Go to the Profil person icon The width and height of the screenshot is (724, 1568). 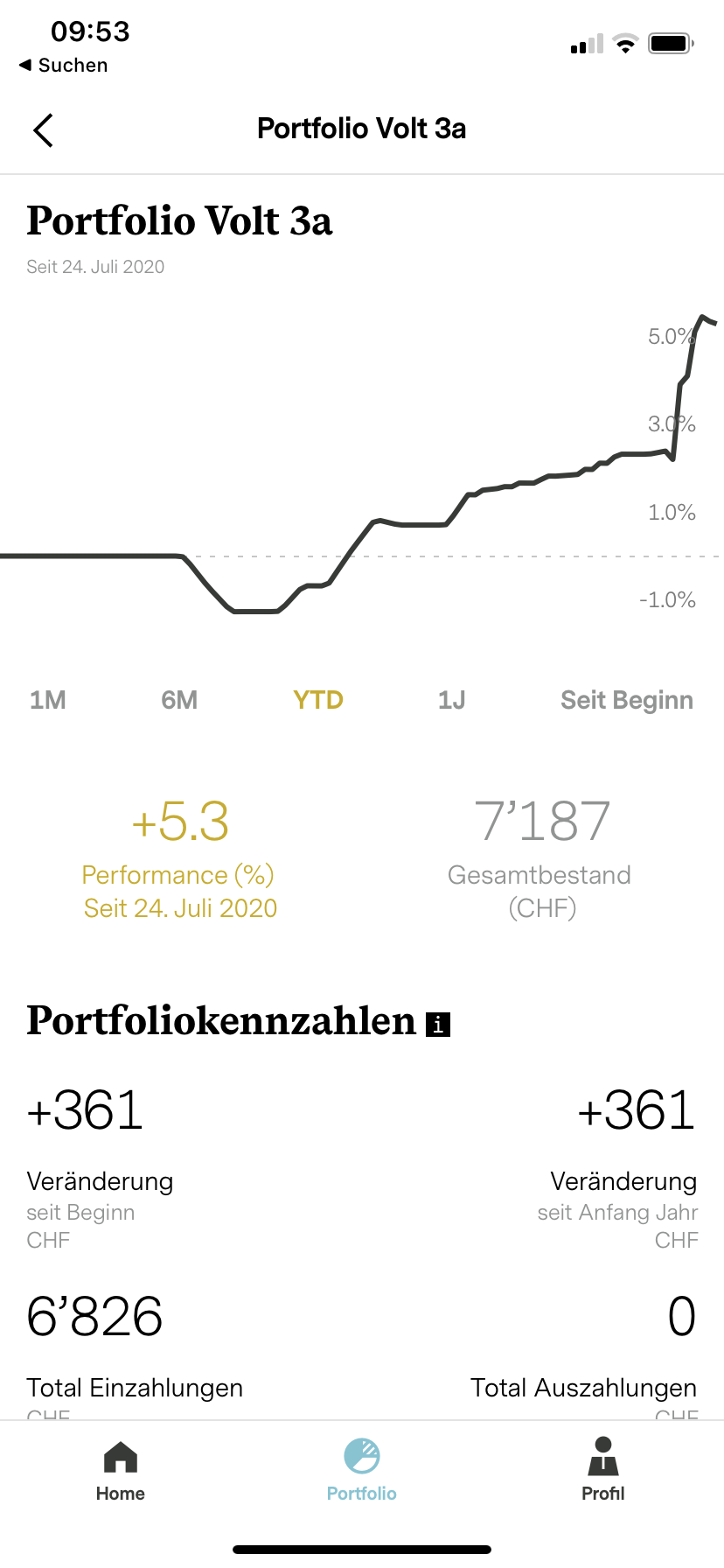coord(603,1458)
